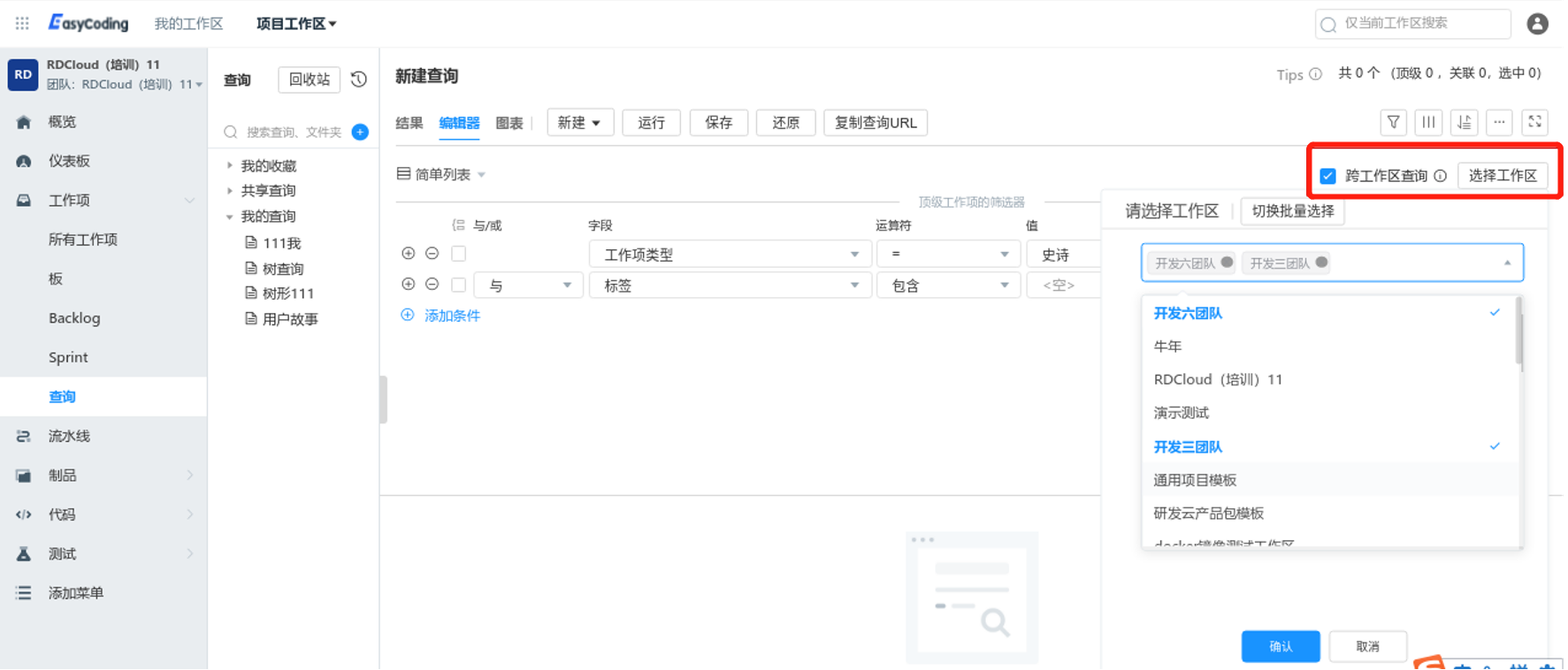
Task: Click the sort order icon
Action: point(1465,123)
